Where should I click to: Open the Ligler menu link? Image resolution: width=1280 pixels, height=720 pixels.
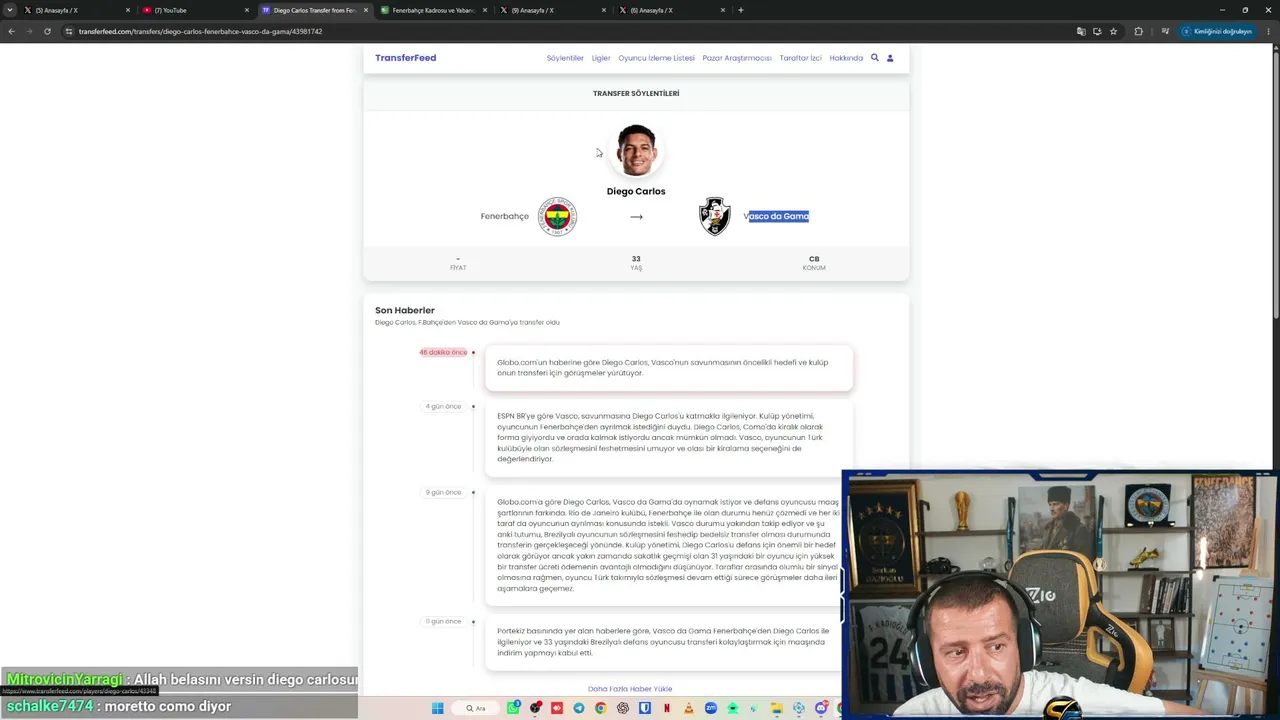point(601,58)
